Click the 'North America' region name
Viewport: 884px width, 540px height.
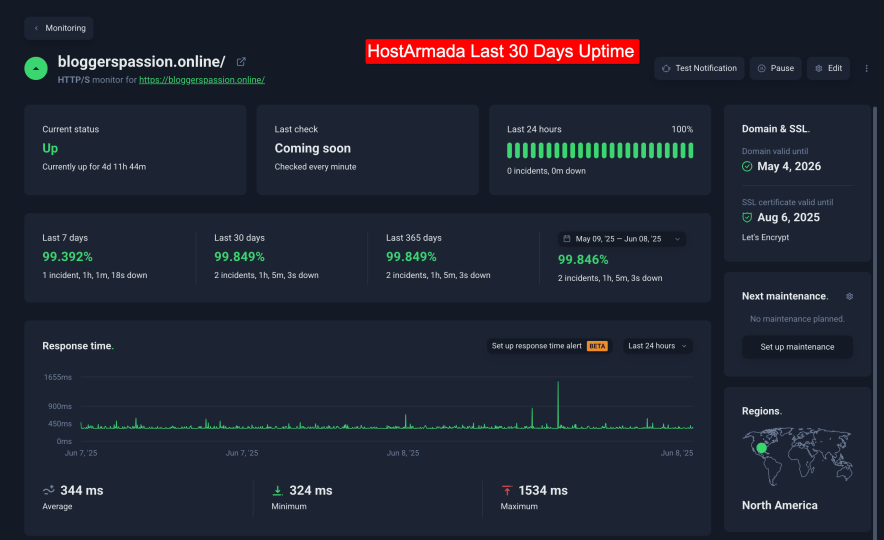[x=780, y=506]
